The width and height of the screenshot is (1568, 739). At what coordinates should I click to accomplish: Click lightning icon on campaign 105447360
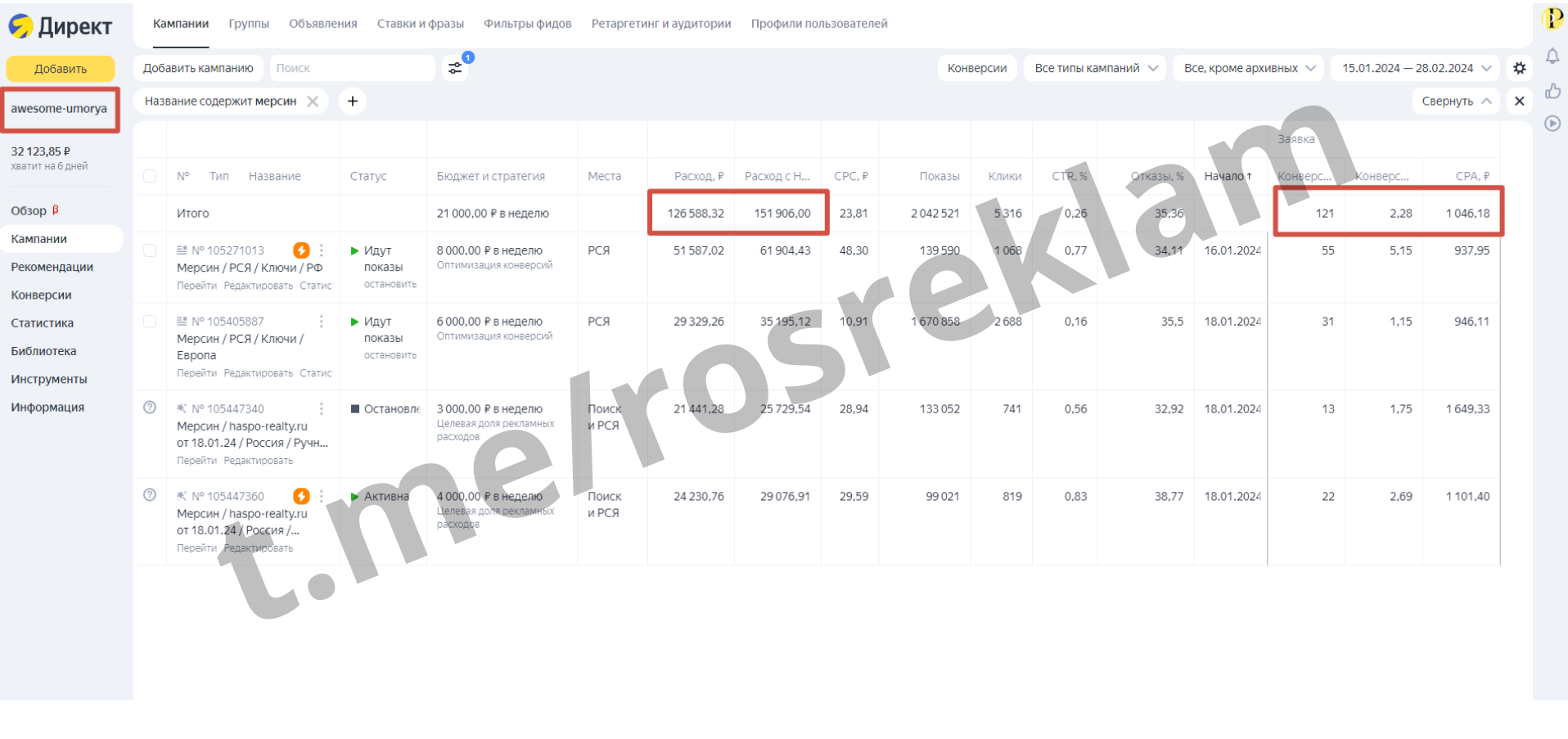301,496
